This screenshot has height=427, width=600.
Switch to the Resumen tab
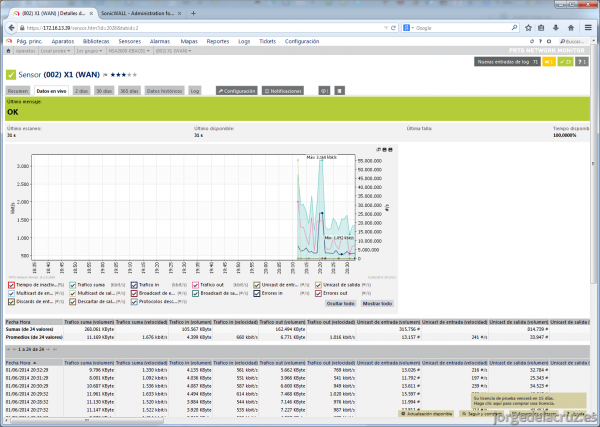coord(18,91)
